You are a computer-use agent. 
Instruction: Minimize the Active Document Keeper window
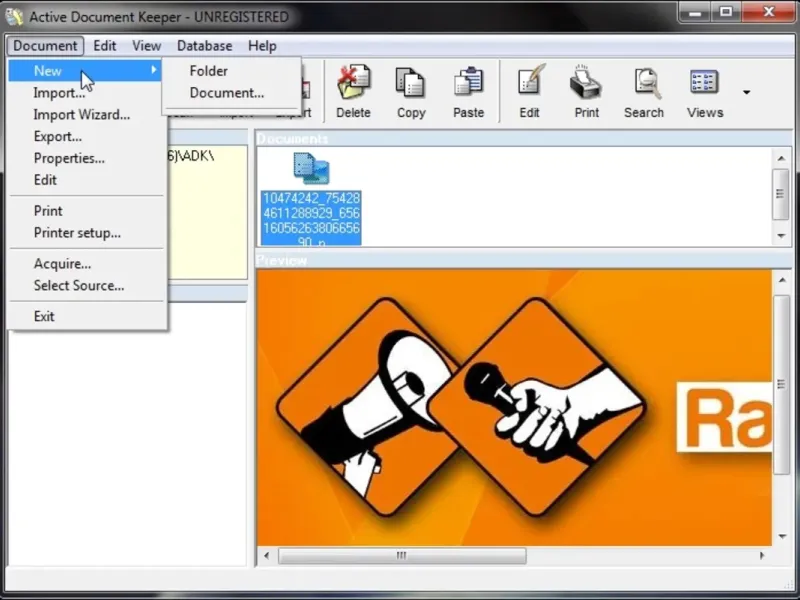pos(694,12)
